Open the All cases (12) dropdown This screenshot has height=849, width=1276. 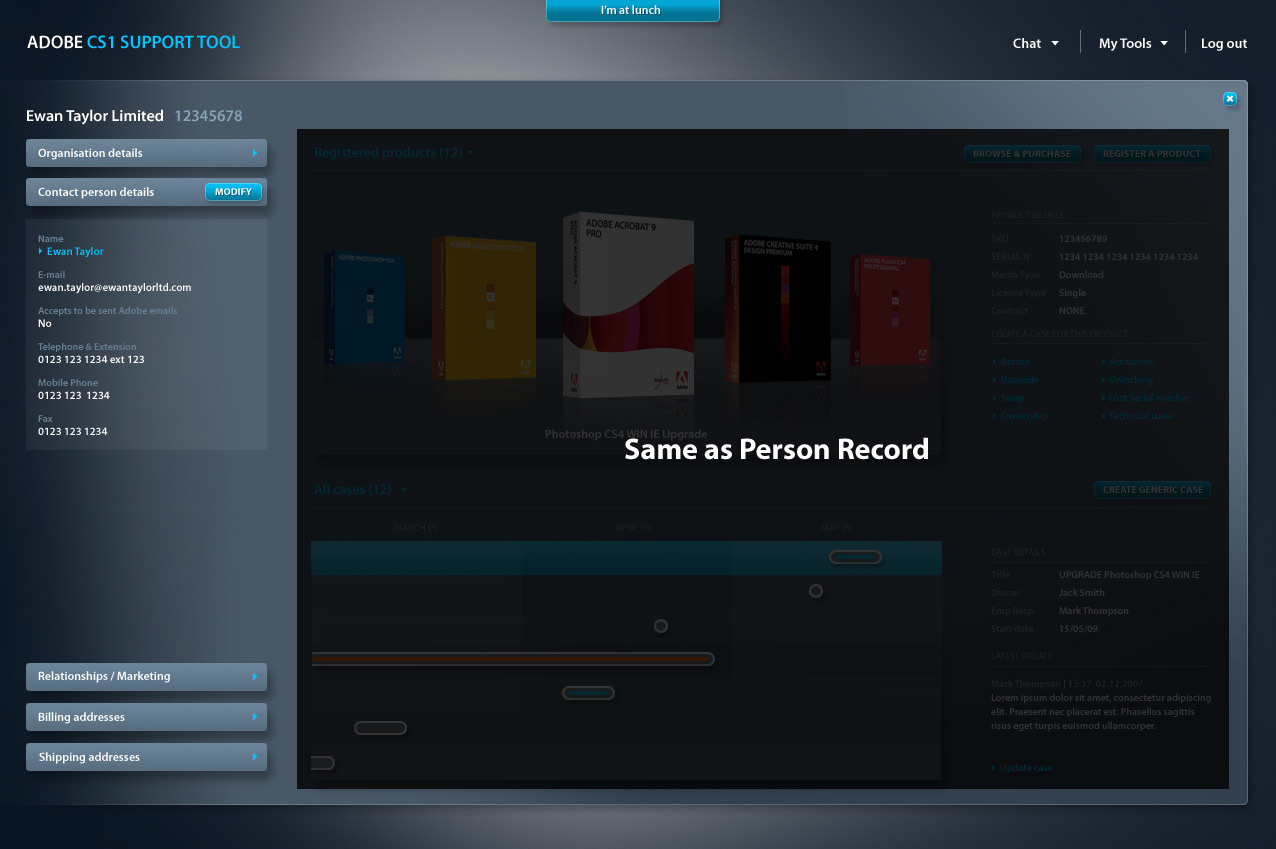[x=361, y=490]
